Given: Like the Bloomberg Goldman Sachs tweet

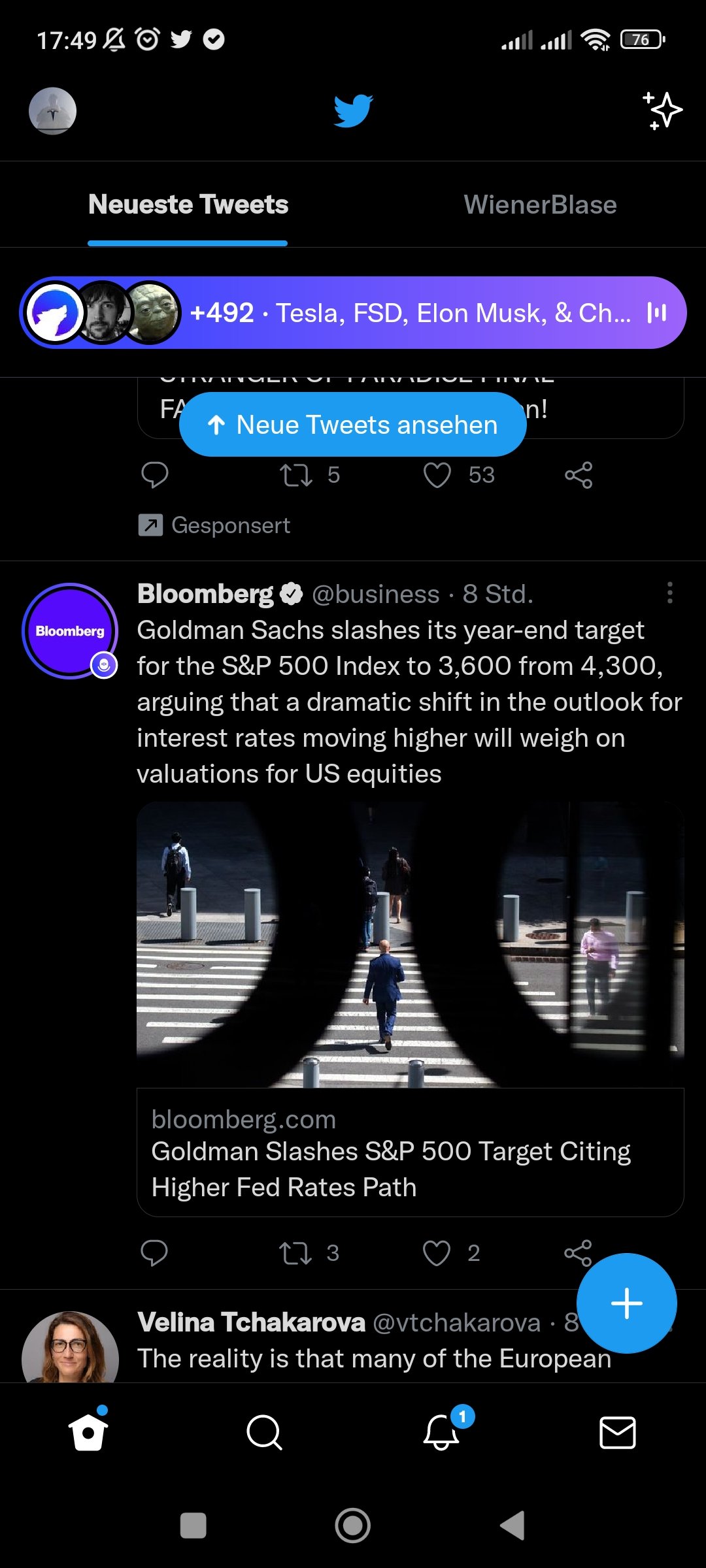Looking at the screenshot, I should point(437,1253).
